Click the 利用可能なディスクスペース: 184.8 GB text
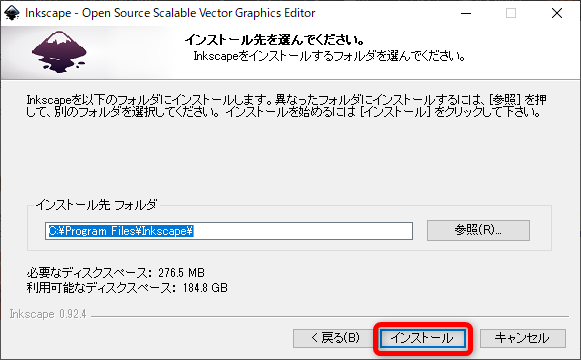Image resolution: width=581 pixels, height=360 pixels. tap(127, 288)
